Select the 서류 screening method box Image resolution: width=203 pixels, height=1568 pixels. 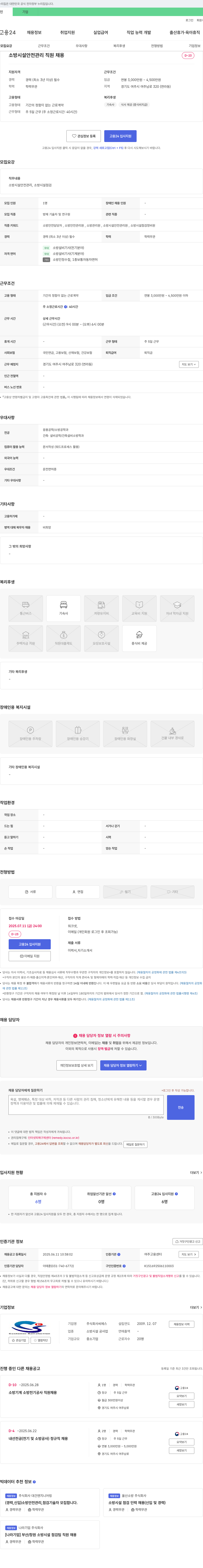coord(30,892)
